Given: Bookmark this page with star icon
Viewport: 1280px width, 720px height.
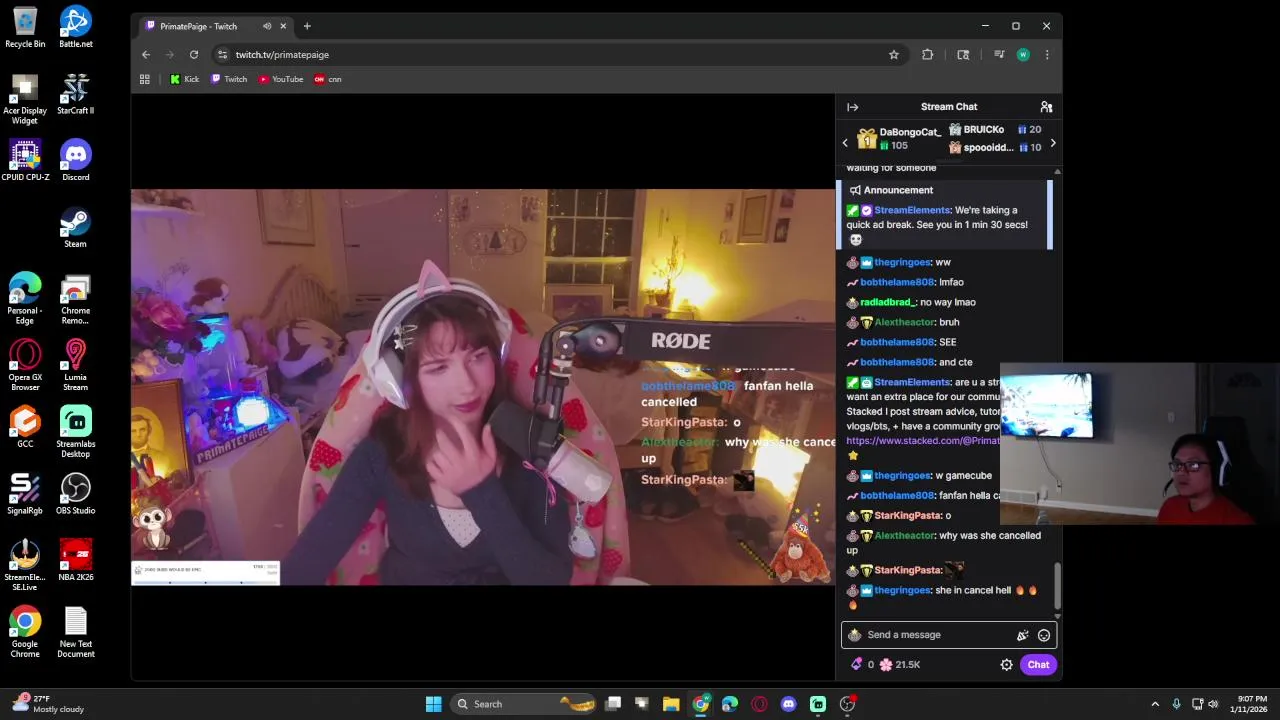Looking at the screenshot, I should pyautogui.click(x=894, y=55).
